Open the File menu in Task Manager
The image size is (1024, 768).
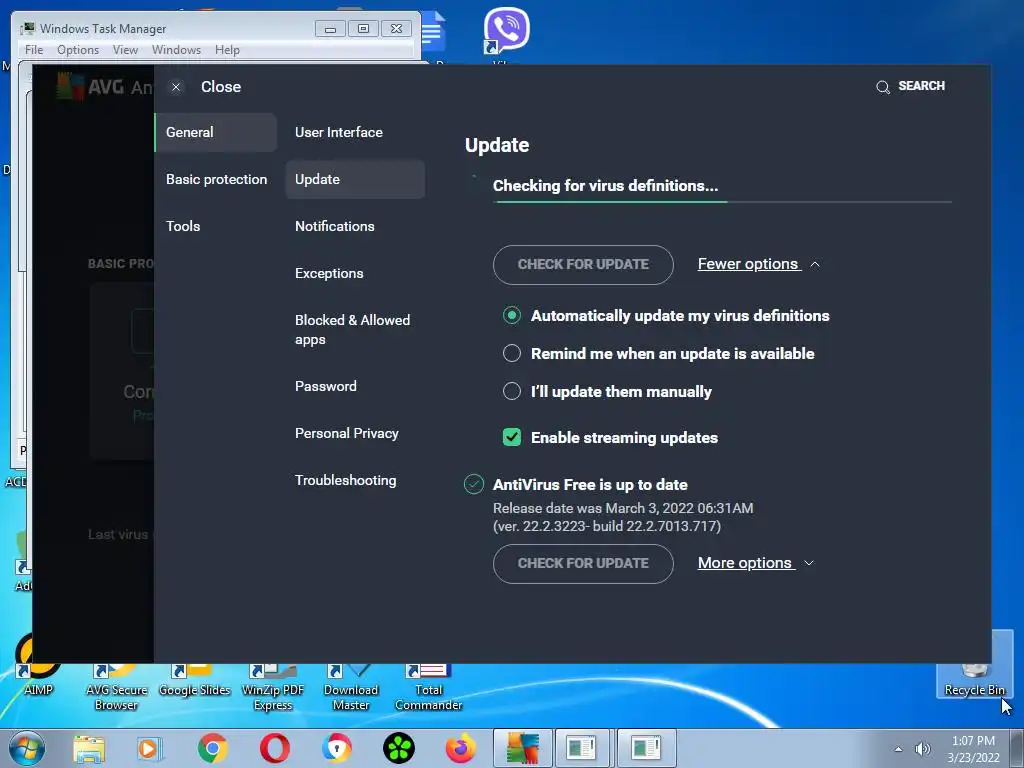click(34, 50)
